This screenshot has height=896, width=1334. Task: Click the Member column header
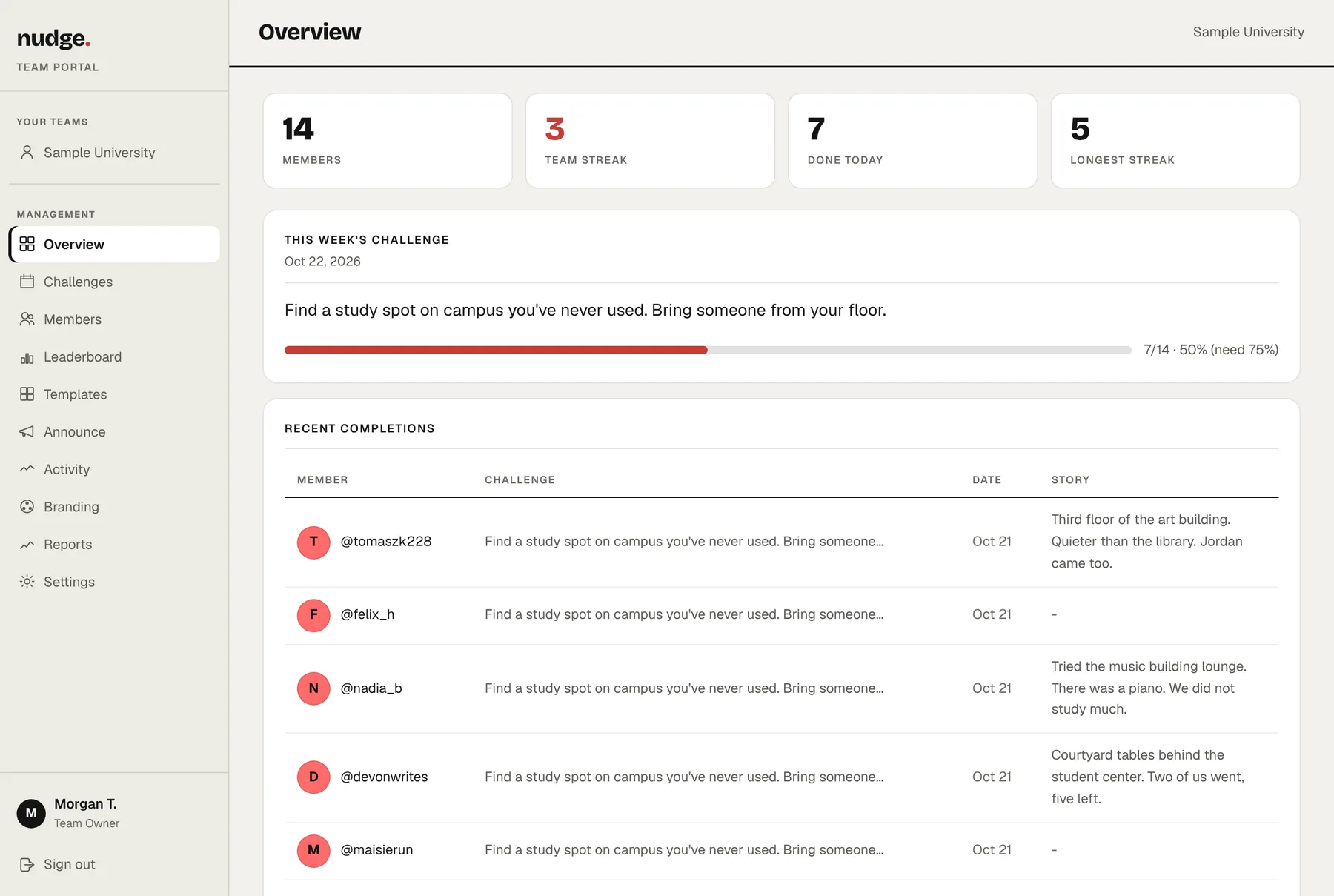[322, 480]
